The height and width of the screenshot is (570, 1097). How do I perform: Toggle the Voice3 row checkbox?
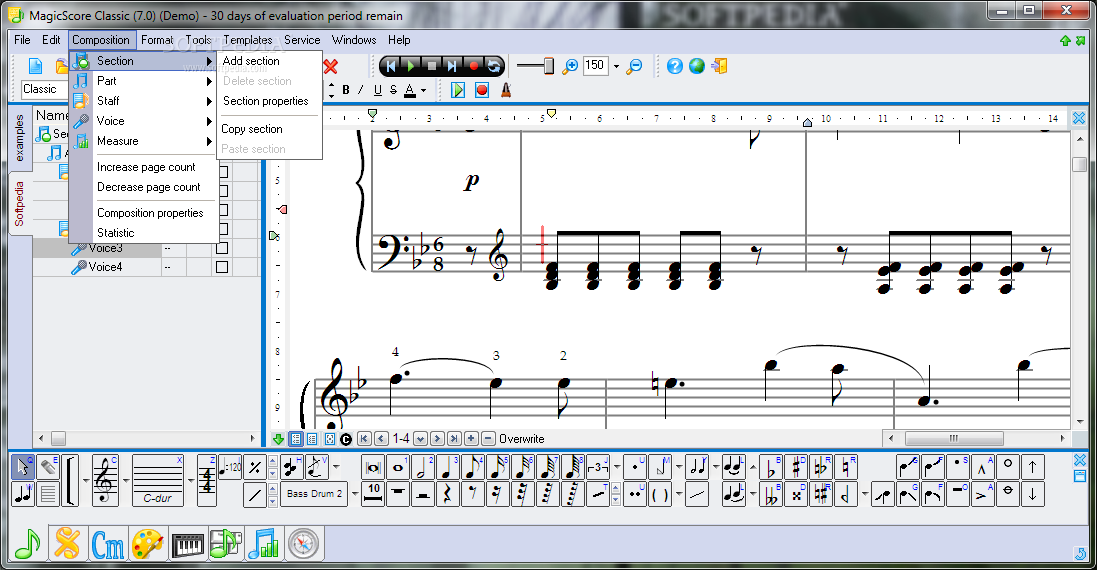tap(222, 248)
